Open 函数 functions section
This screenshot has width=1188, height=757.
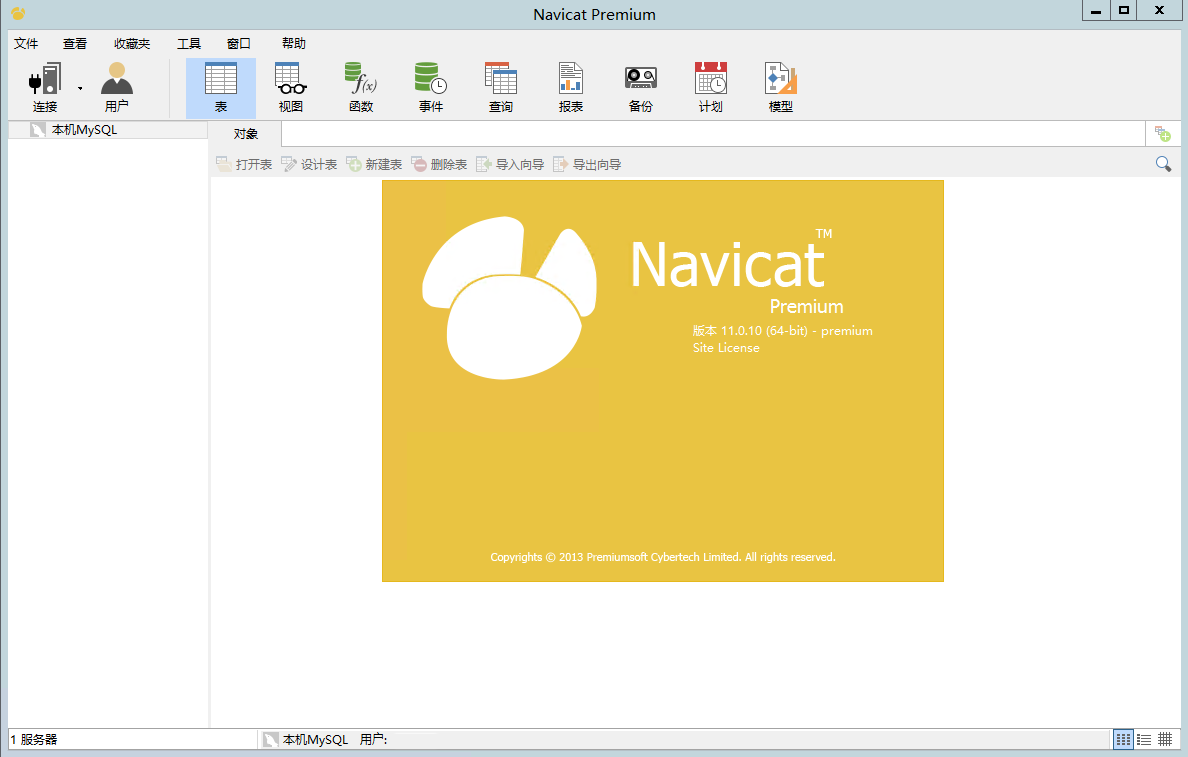click(361, 88)
